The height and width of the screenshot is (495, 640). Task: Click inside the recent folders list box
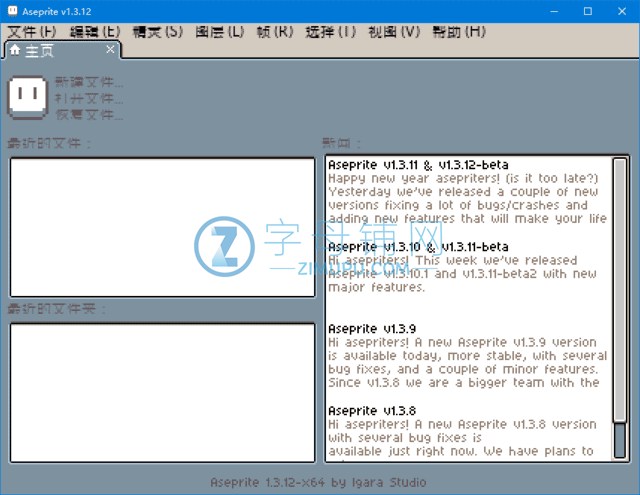162,393
